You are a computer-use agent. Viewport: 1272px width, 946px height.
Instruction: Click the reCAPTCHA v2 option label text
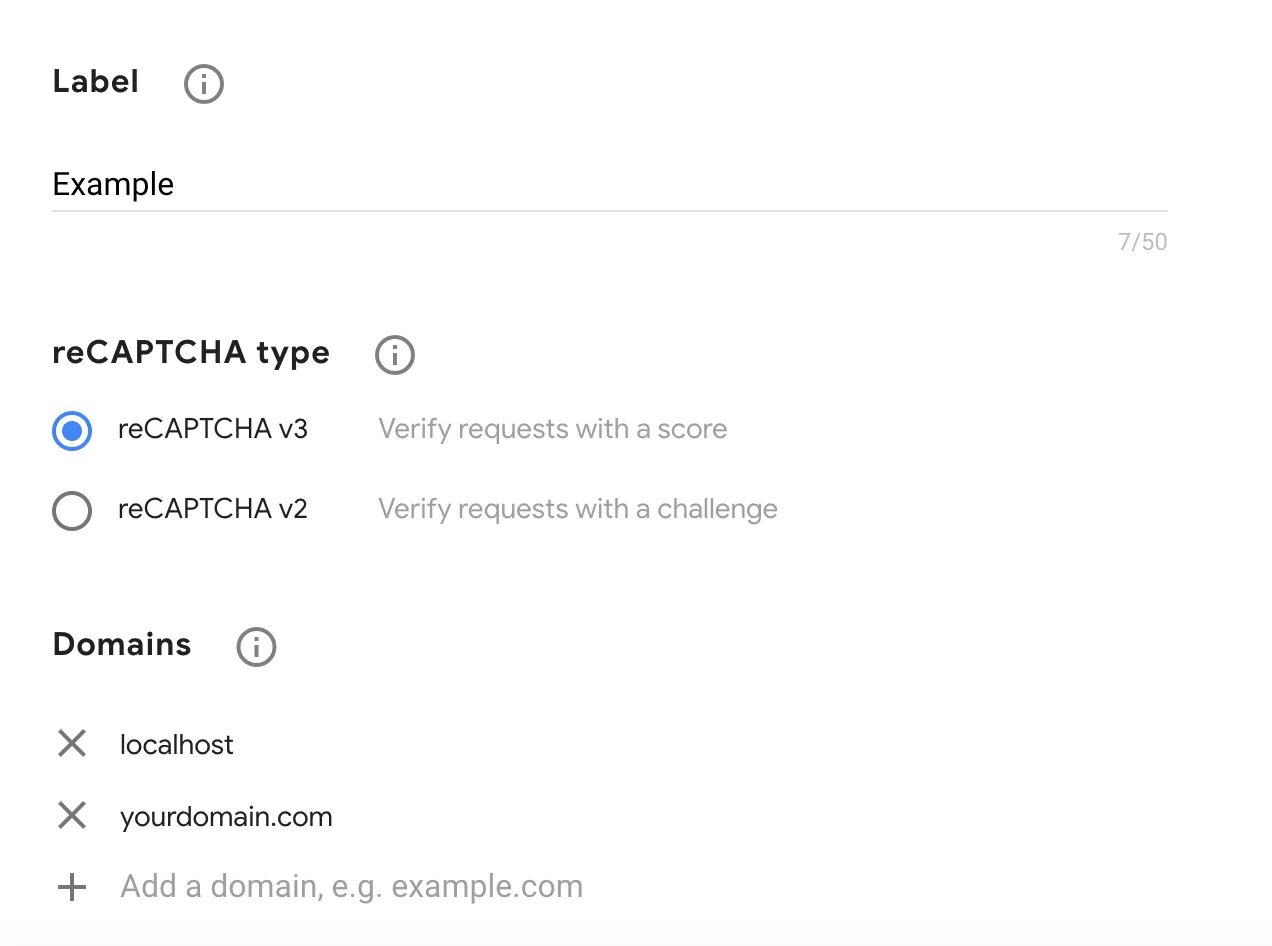click(x=212, y=510)
